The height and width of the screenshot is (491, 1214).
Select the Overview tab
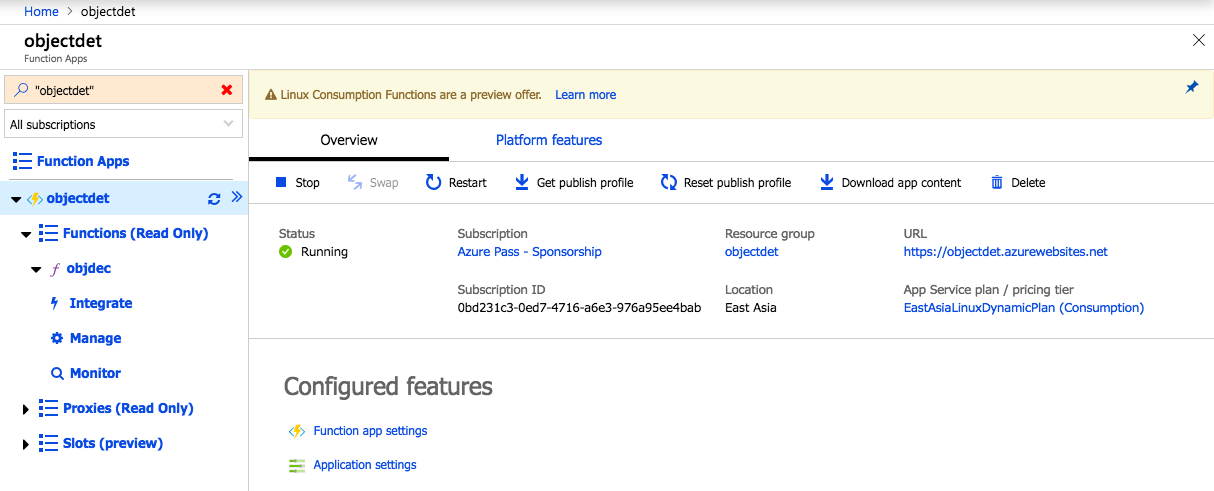[349, 140]
